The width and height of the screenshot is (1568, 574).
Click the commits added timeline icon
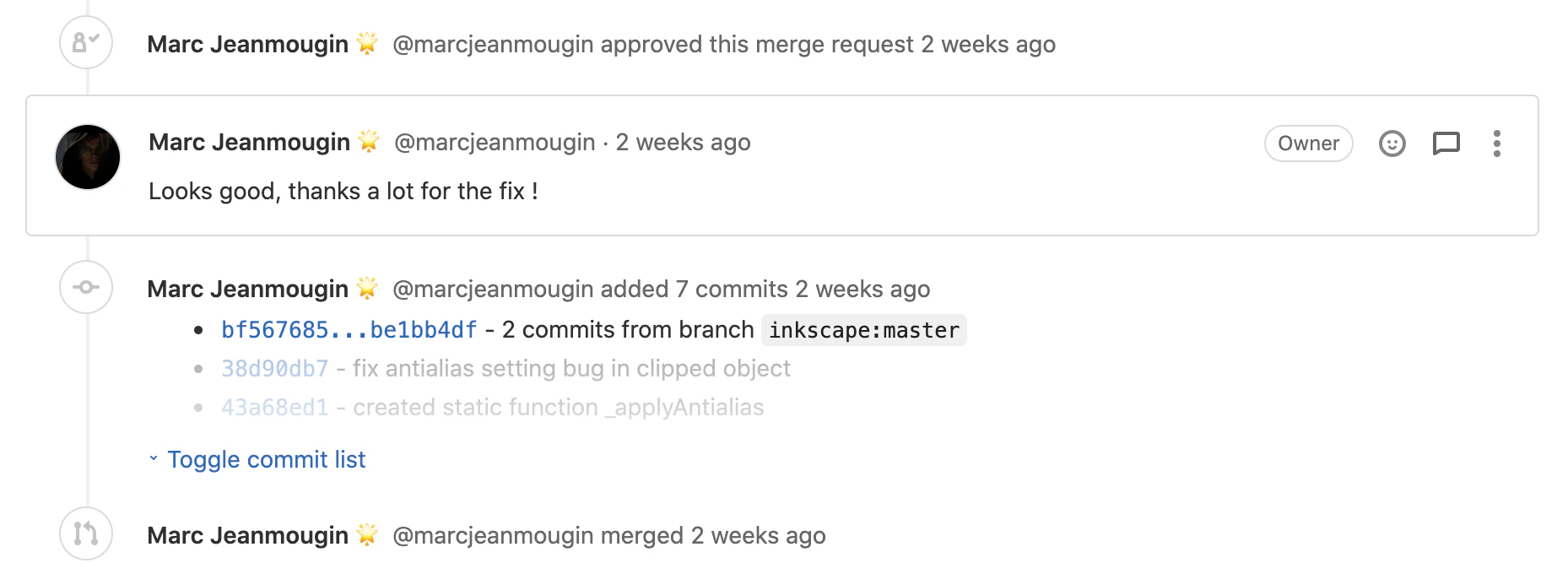pyautogui.click(x=86, y=287)
